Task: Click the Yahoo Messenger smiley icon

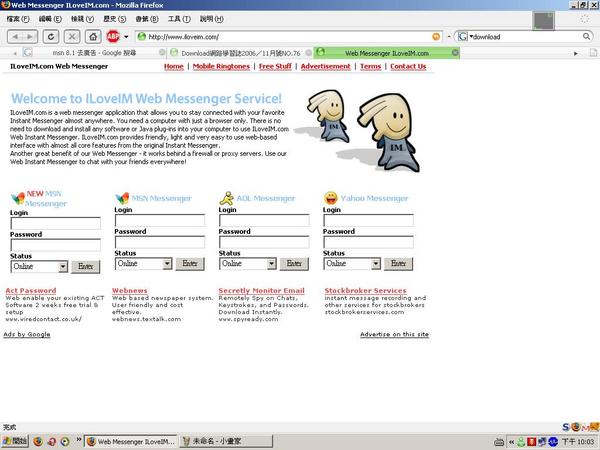Action: click(x=331, y=198)
